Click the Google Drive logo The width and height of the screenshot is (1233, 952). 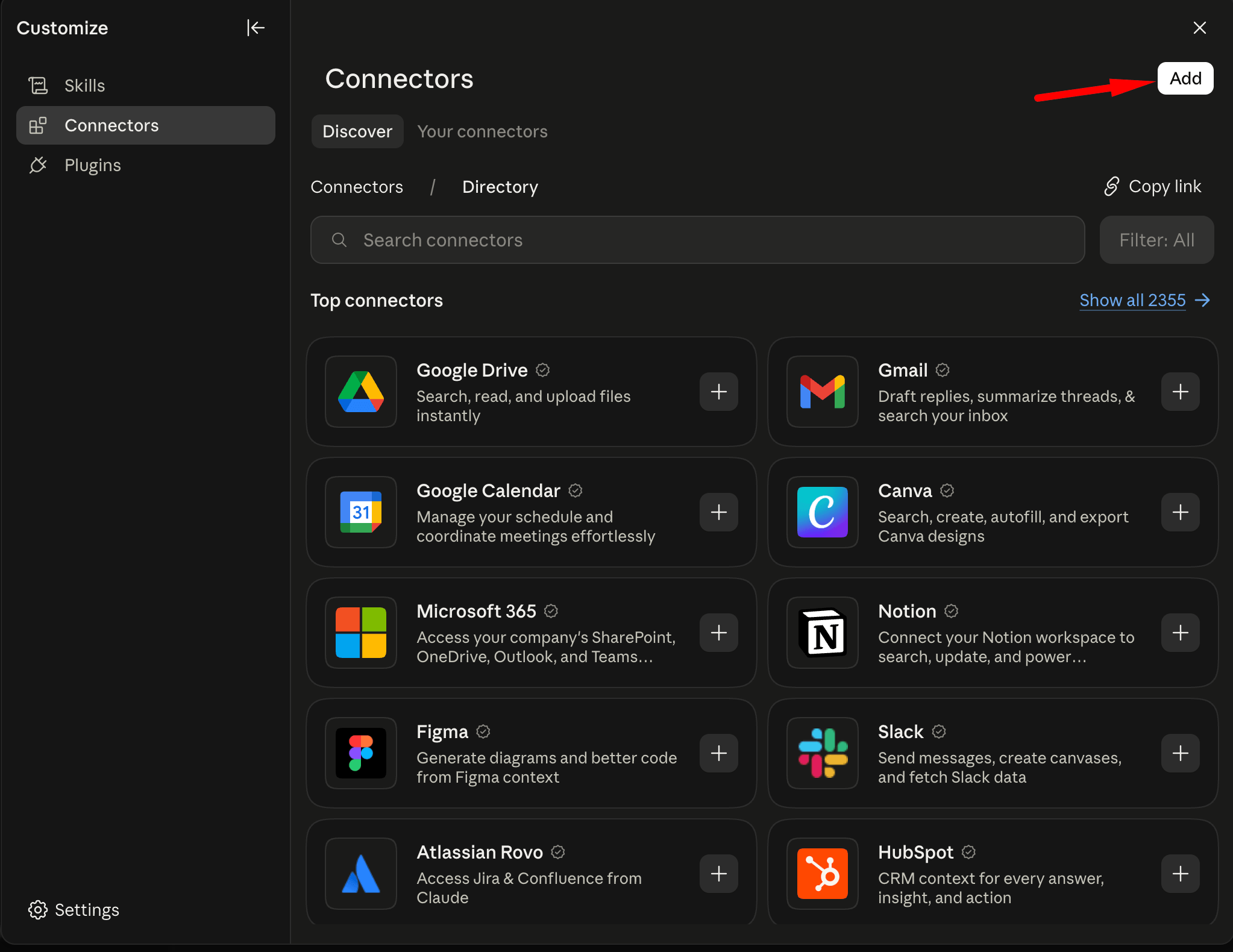[x=361, y=392]
